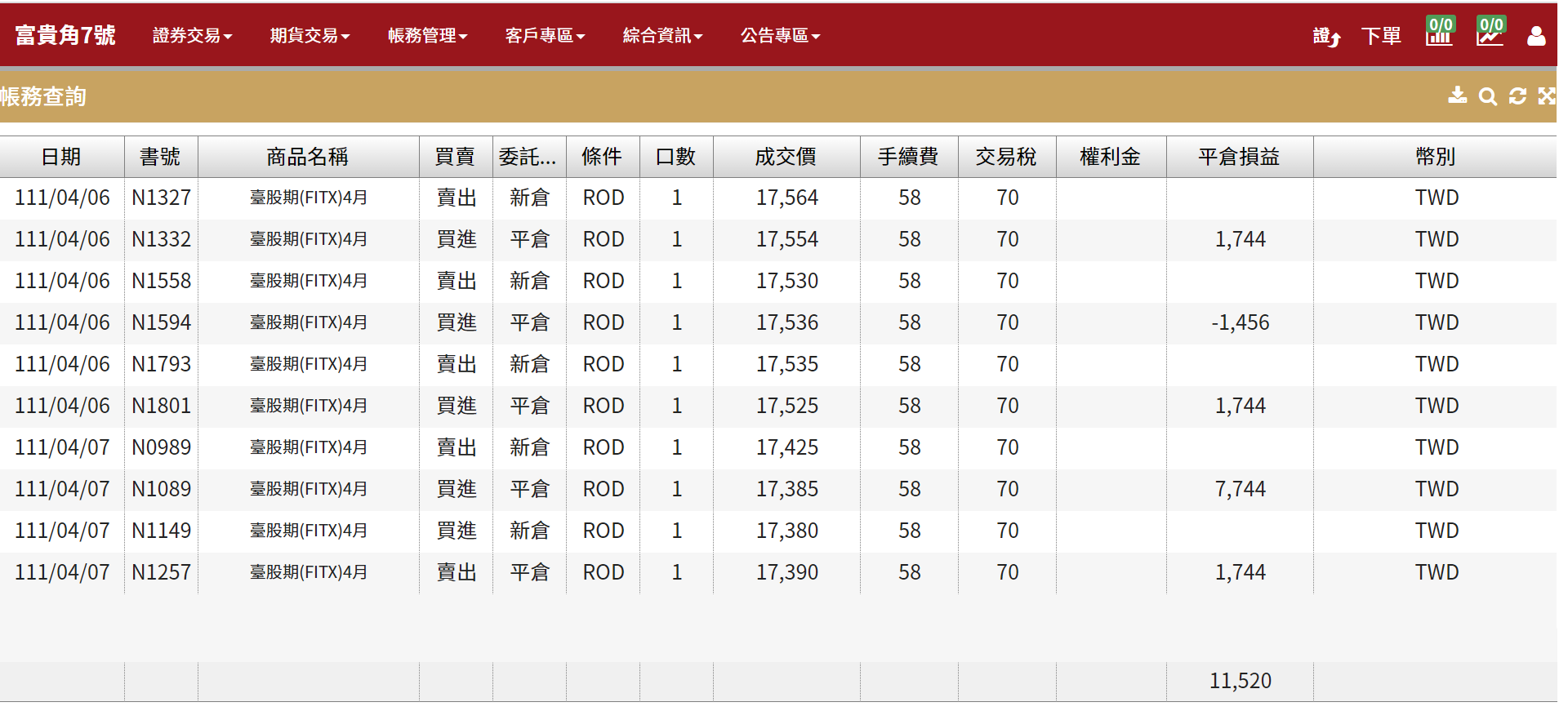Click date of N0989 row
1568x720 pixels.
pyautogui.click(x=62, y=447)
